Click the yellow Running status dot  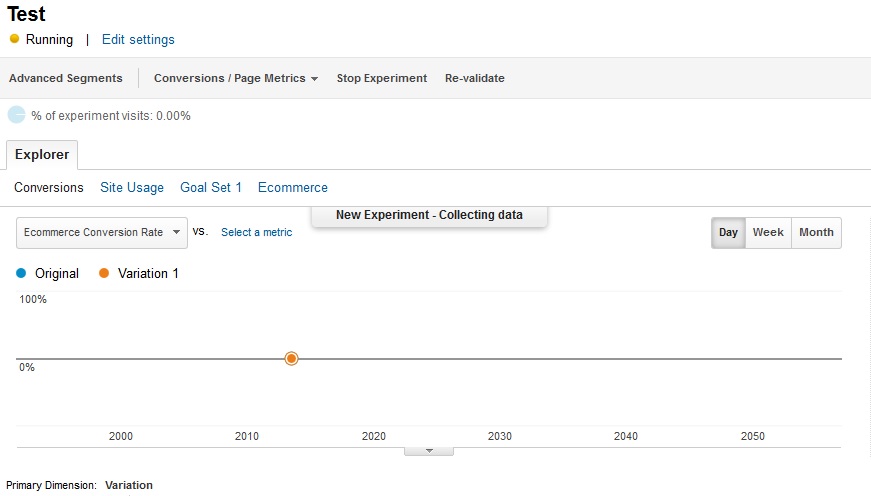[14, 39]
